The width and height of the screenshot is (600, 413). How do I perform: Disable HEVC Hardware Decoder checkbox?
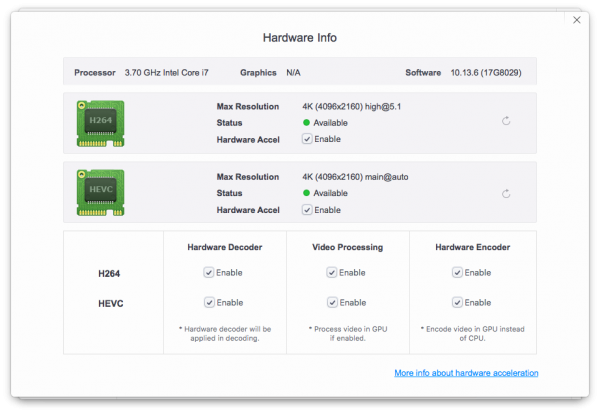point(209,302)
